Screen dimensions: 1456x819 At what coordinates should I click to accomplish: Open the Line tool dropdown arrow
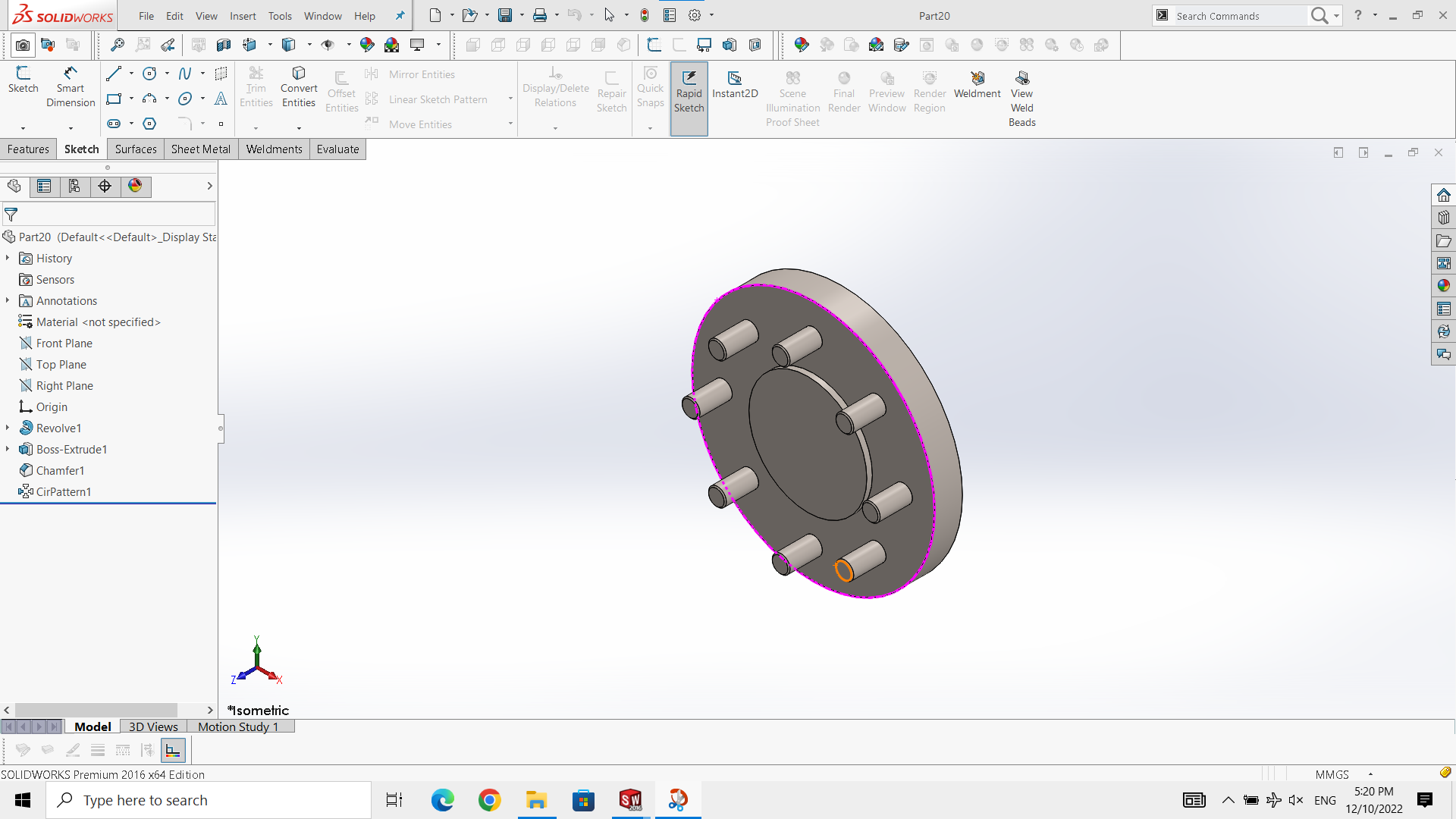(131, 74)
